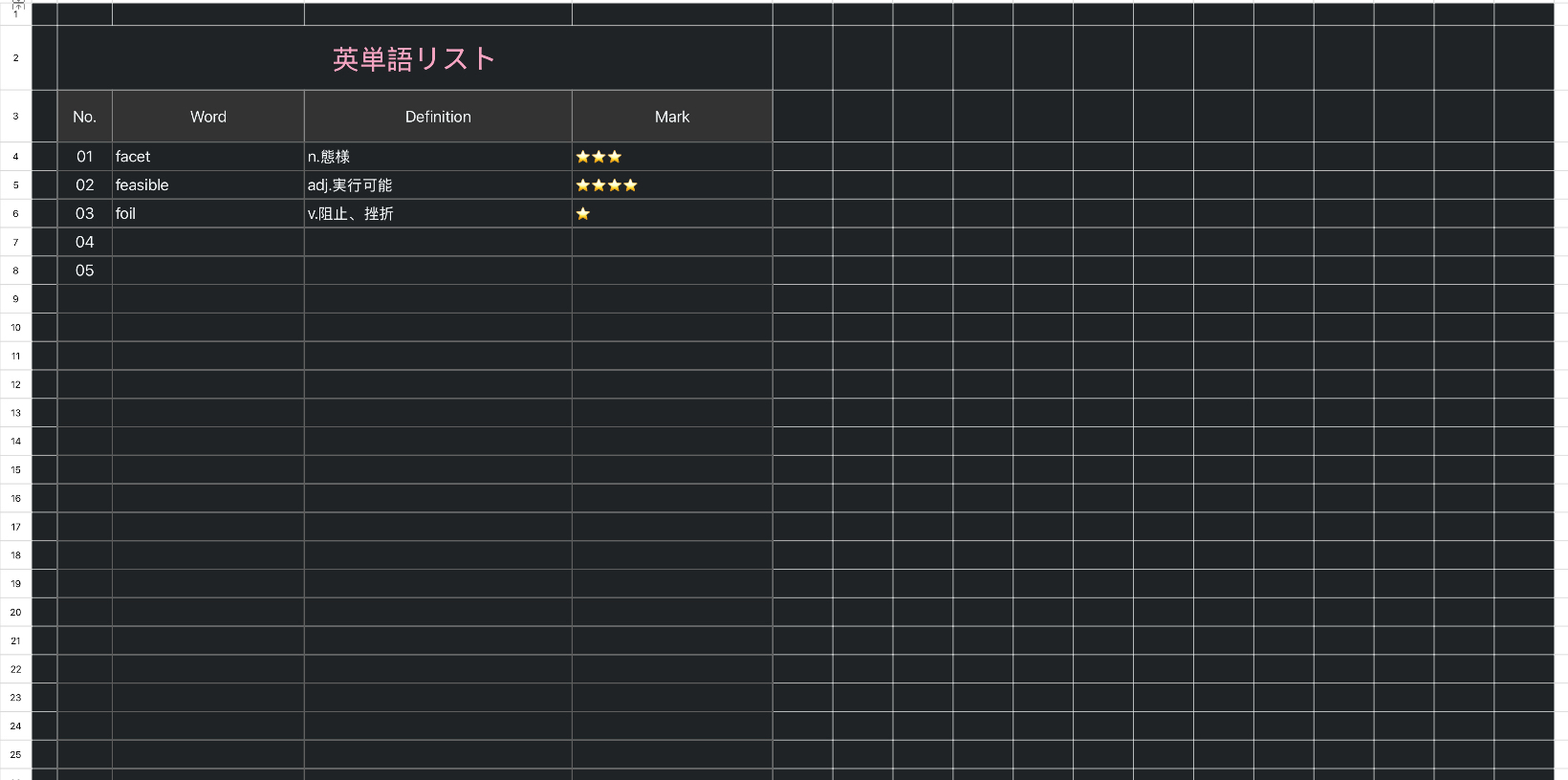1568x780 pixels.
Task: Select row header 2
Action: click(15, 58)
